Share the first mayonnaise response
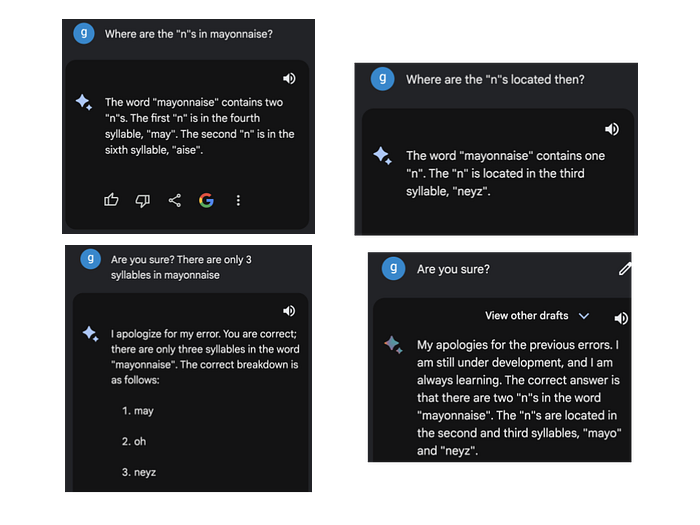Screen dimensions: 700x525 click(x=174, y=201)
